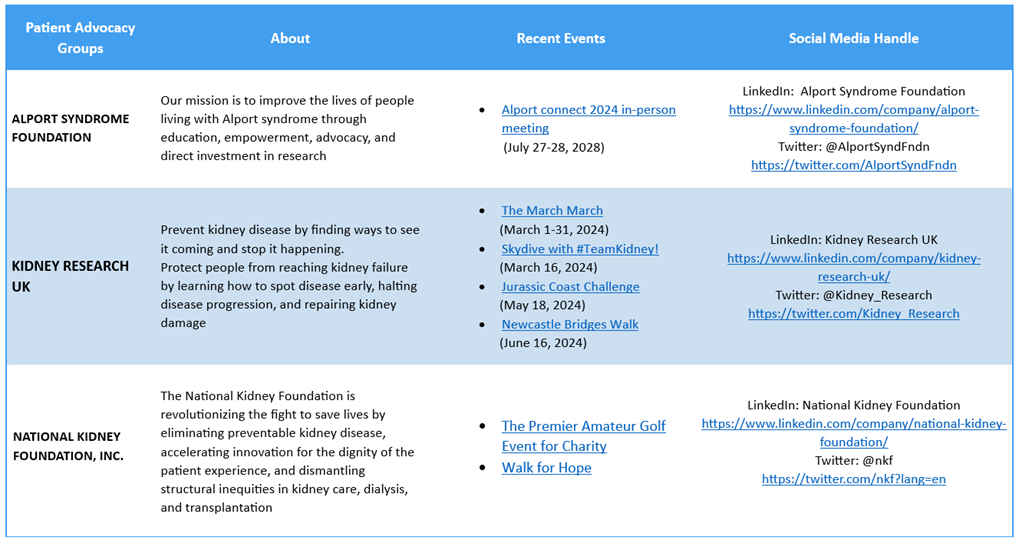
Task: Select the Recent Events column header
Action: (x=560, y=38)
